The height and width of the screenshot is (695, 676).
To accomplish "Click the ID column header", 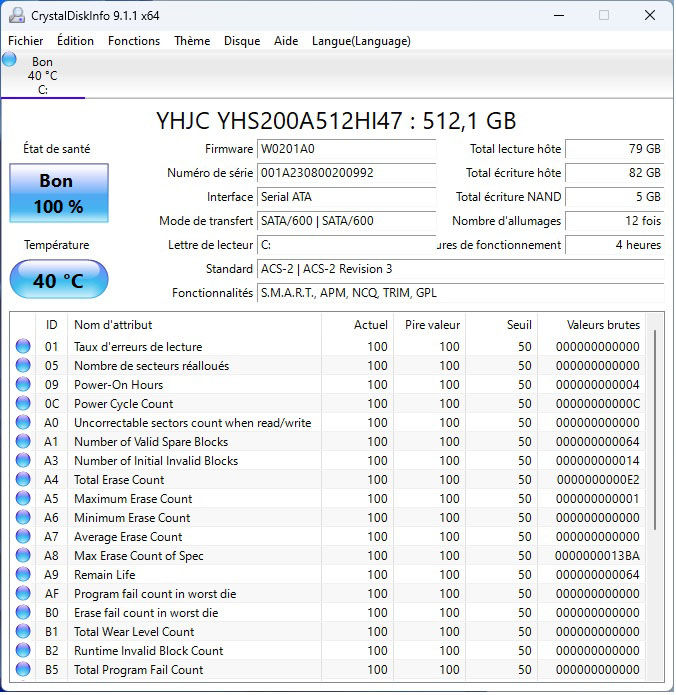I will coord(51,325).
